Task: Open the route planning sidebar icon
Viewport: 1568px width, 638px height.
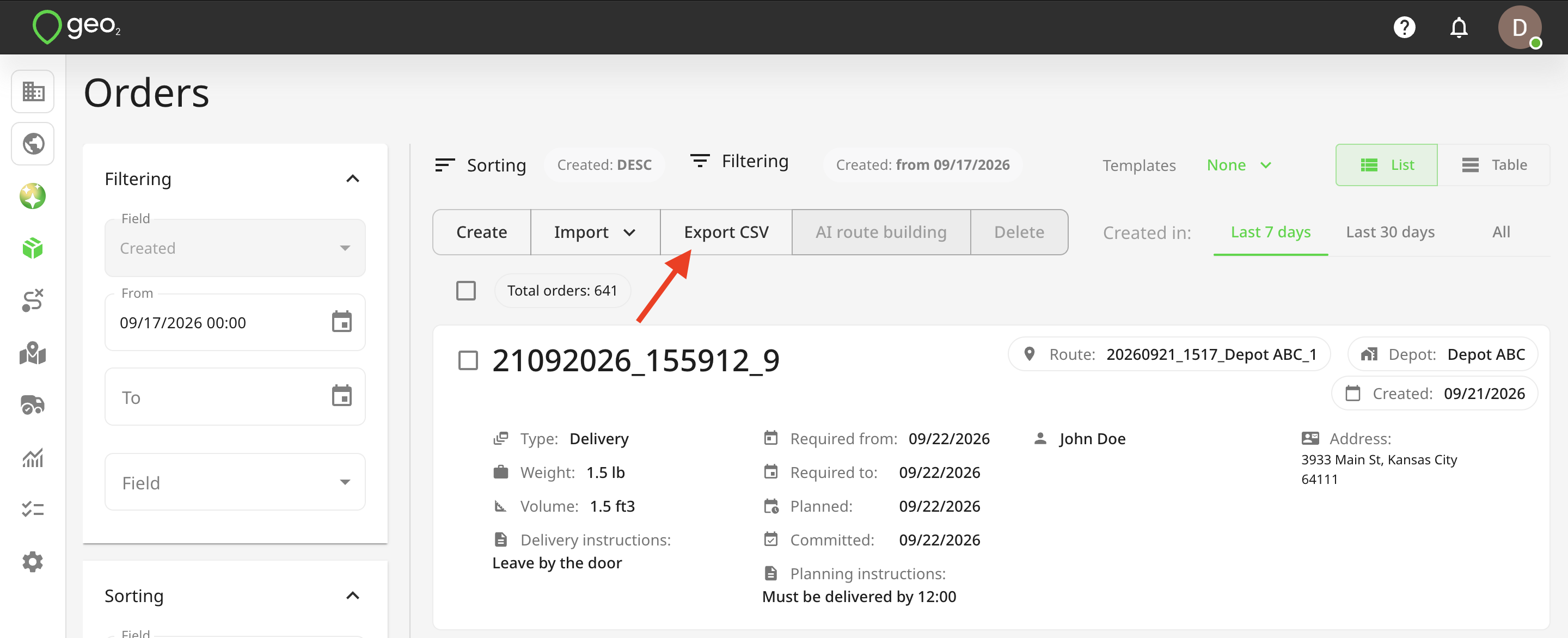Action: click(x=33, y=300)
